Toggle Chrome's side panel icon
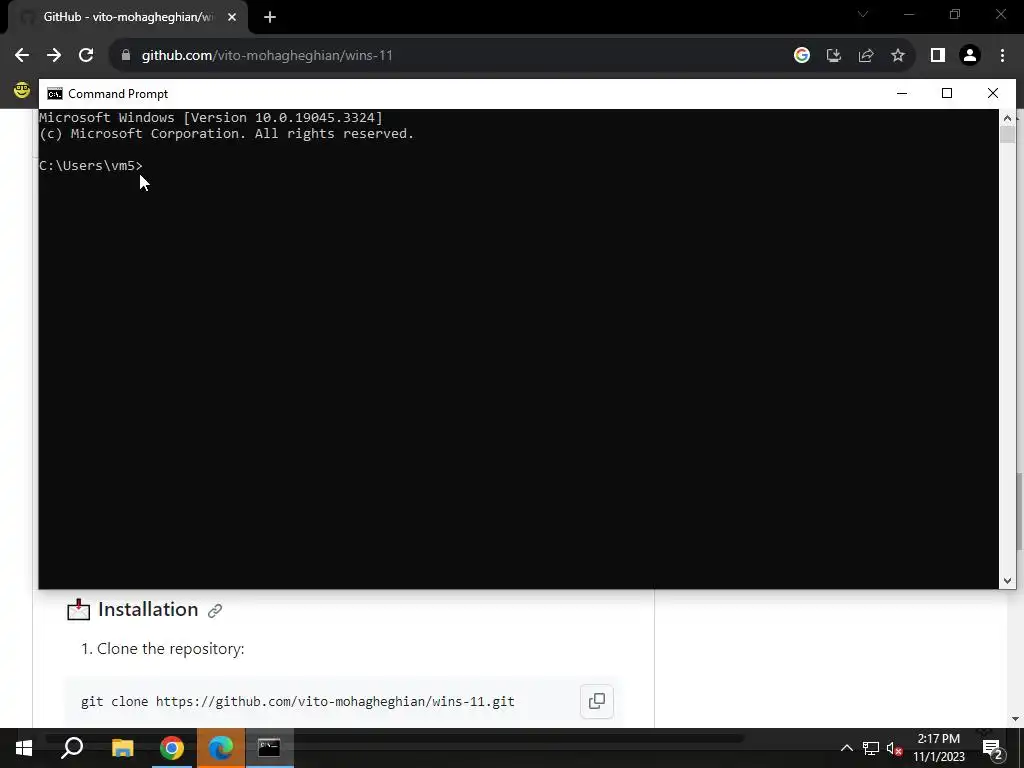Viewport: 1024px width, 768px height. tap(938, 56)
